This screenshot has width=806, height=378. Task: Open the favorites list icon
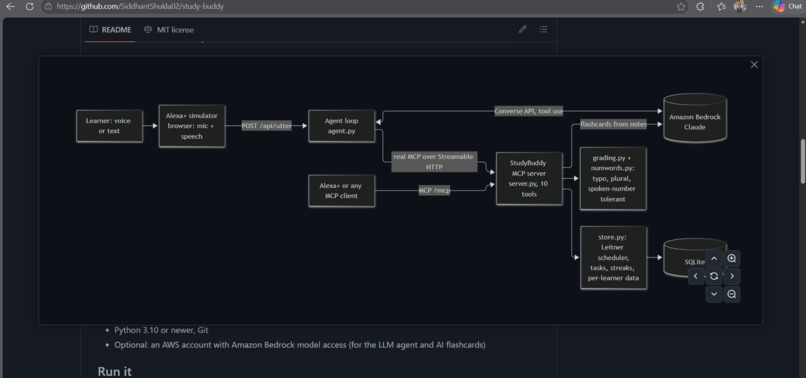click(721, 7)
